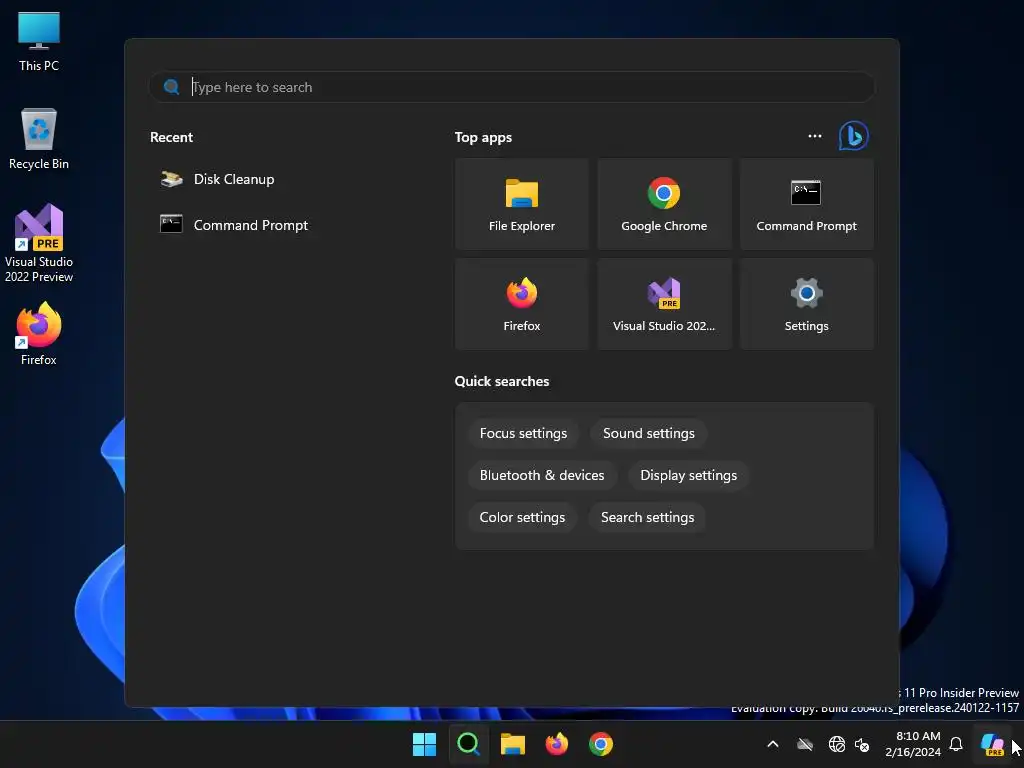Open the clock and date flyout
Viewport: 1024px width, 768px height.
click(912, 744)
